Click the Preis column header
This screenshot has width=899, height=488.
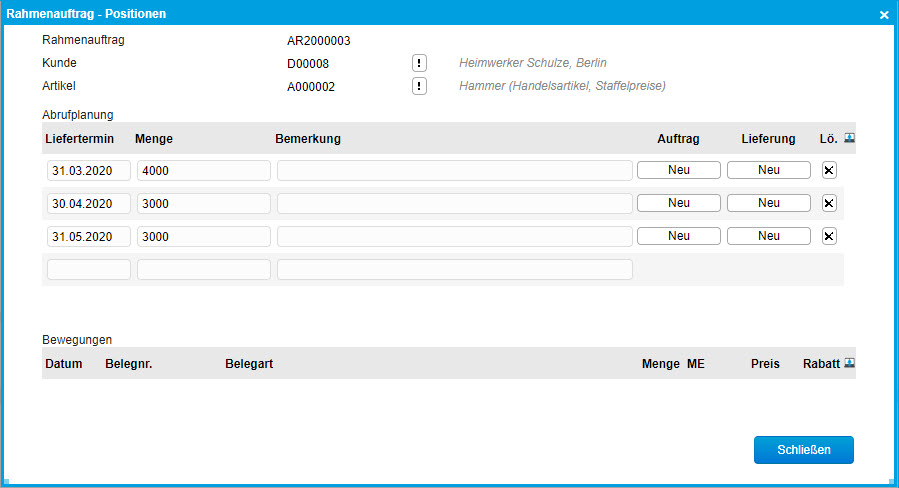(x=765, y=364)
